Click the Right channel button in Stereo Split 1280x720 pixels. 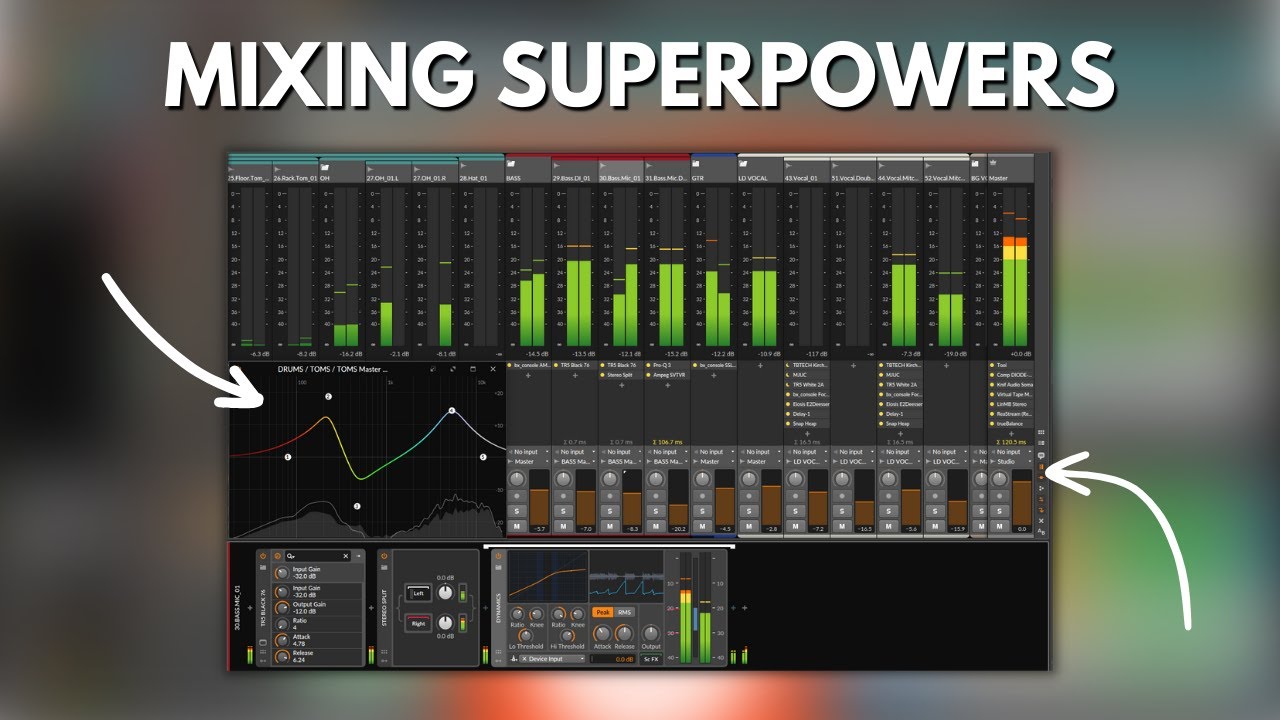tap(418, 623)
